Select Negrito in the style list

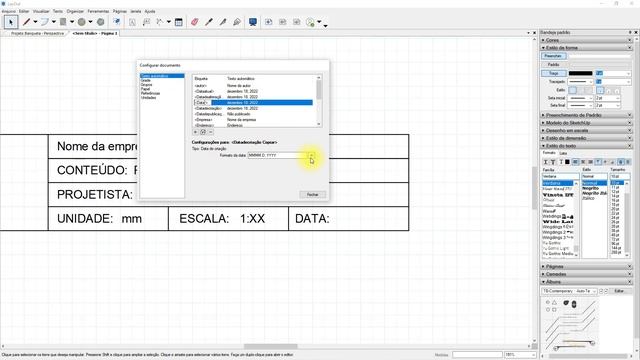pyautogui.click(x=590, y=189)
